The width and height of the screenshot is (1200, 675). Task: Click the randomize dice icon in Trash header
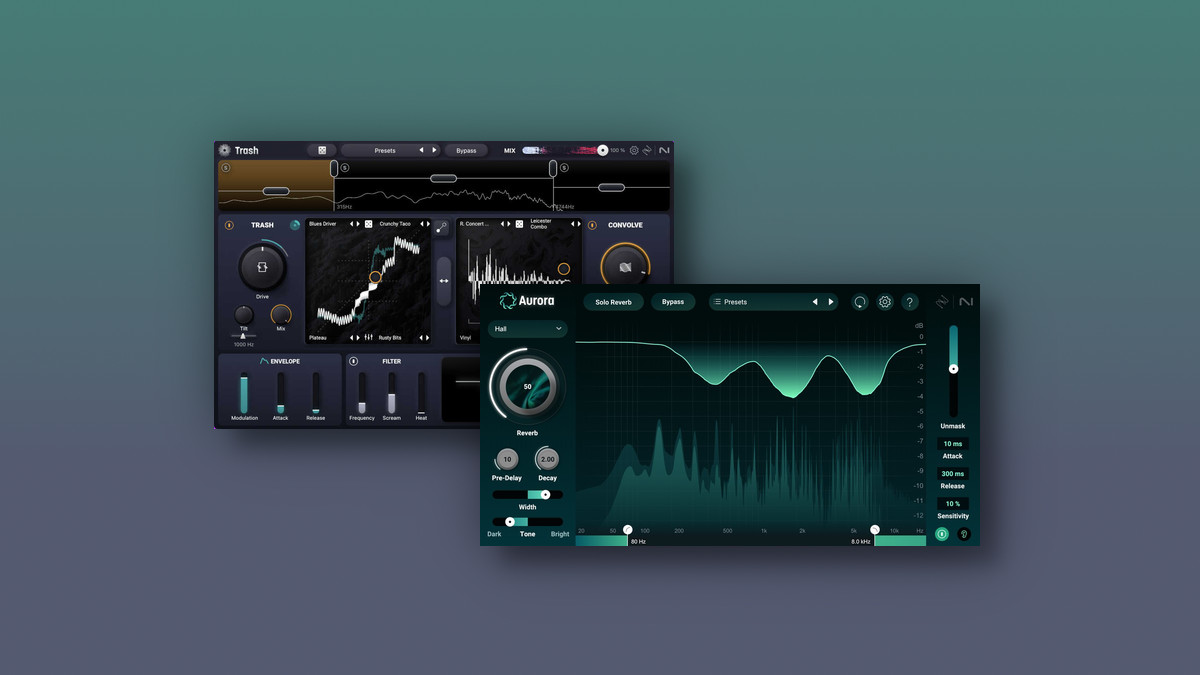[322, 150]
